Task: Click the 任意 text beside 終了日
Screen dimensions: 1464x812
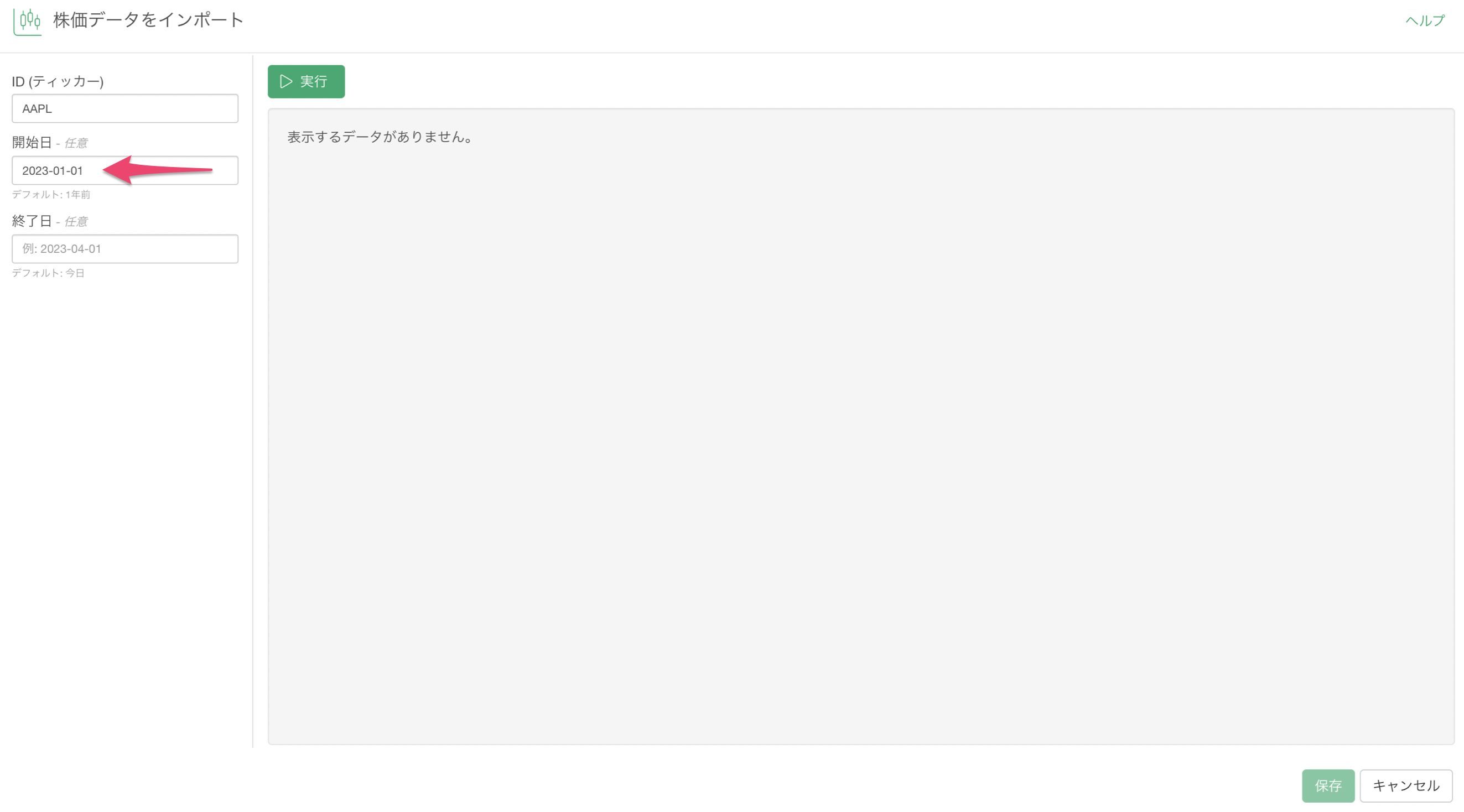Action: pos(76,221)
